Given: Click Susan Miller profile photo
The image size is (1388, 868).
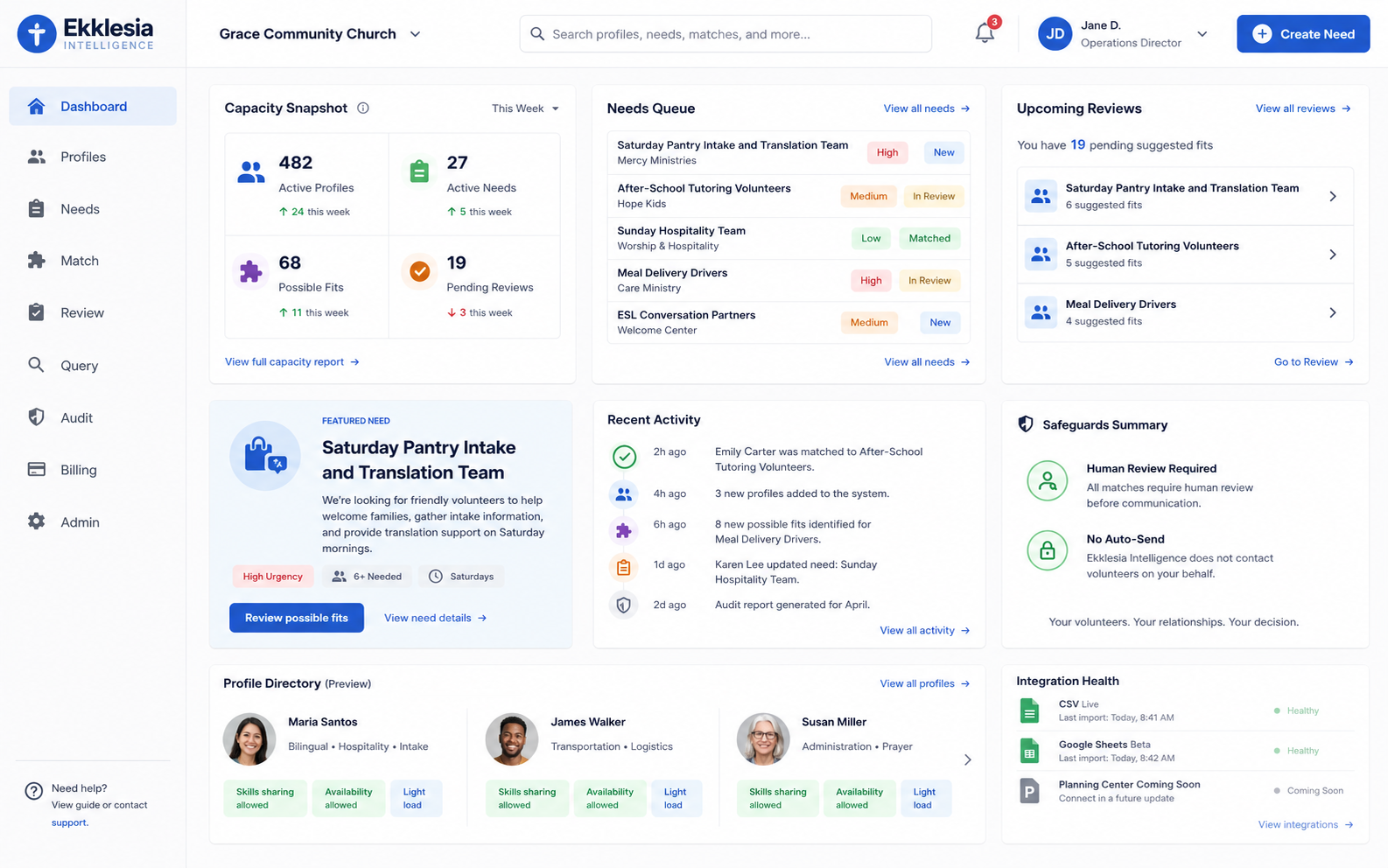Looking at the screenshot, I should tap(763, 739).
